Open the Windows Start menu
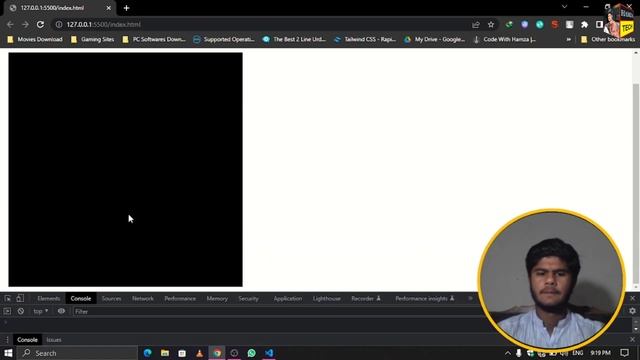The width and height of the screenshot is (640, 360). point(8,353)
